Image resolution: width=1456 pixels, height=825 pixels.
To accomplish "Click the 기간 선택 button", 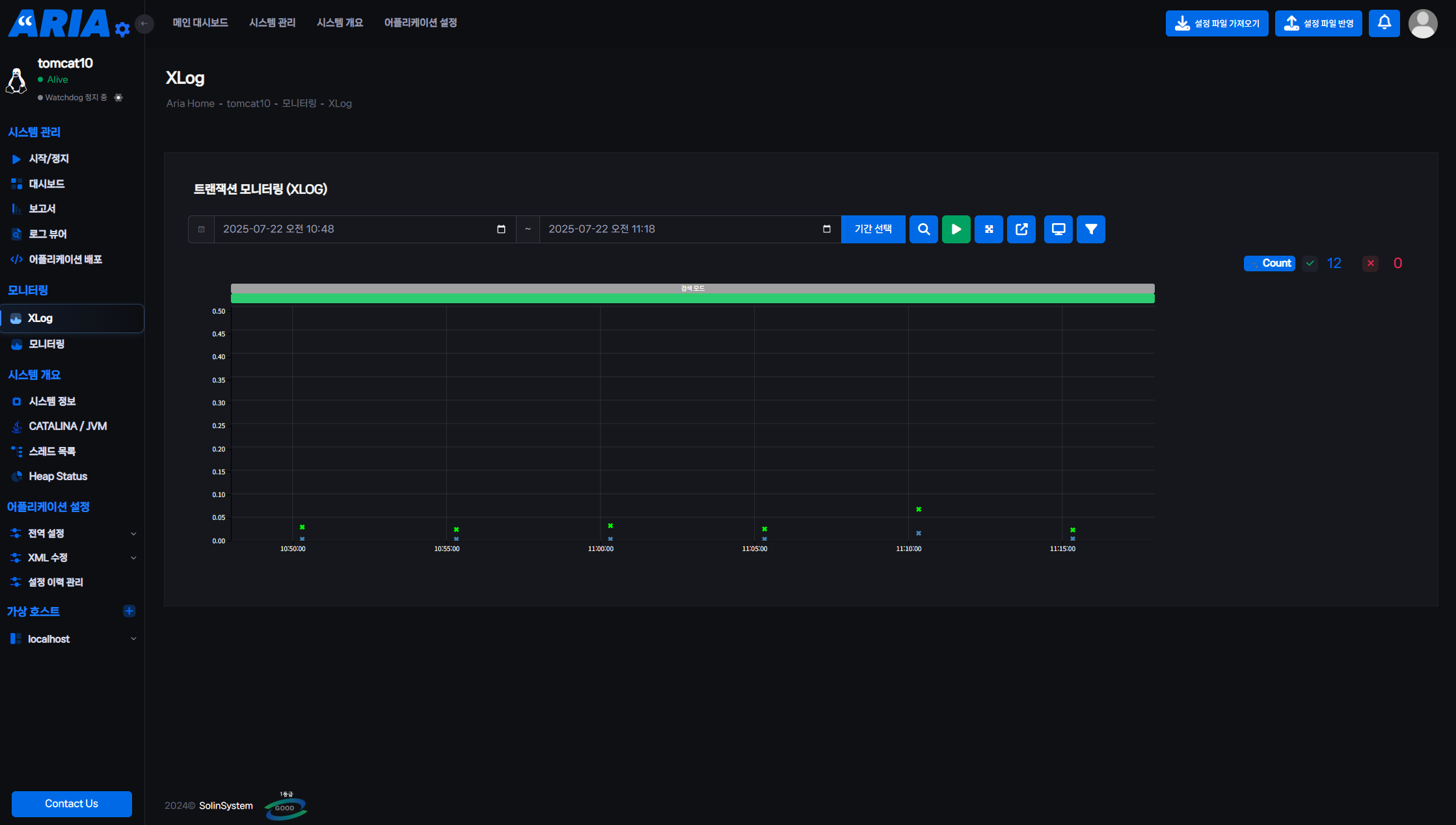I will point(872,229).
